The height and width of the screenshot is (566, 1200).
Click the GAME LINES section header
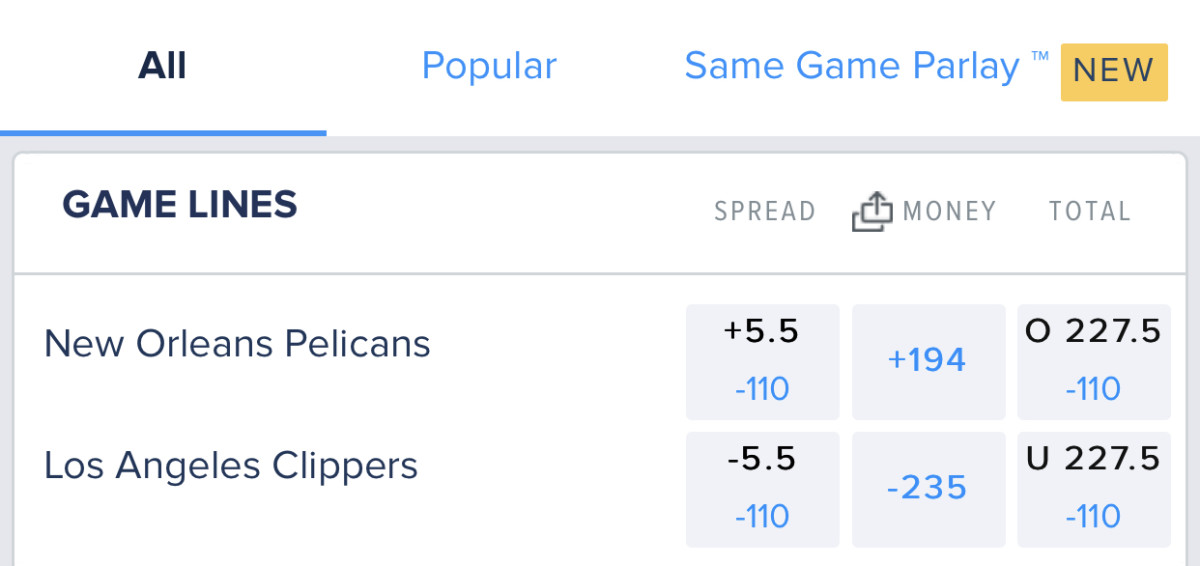pyautogui.click(x=180, y=205)
